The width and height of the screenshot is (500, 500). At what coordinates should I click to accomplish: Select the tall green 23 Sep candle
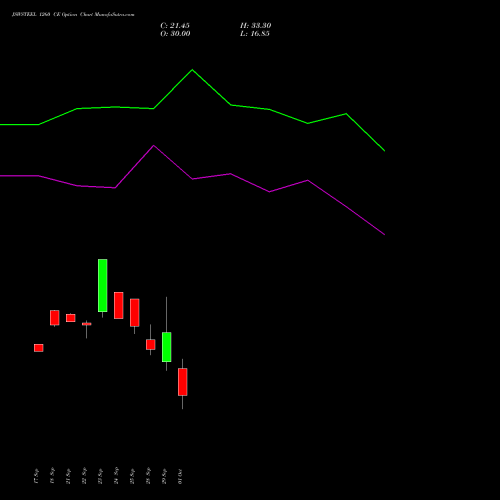click(103, 285)
